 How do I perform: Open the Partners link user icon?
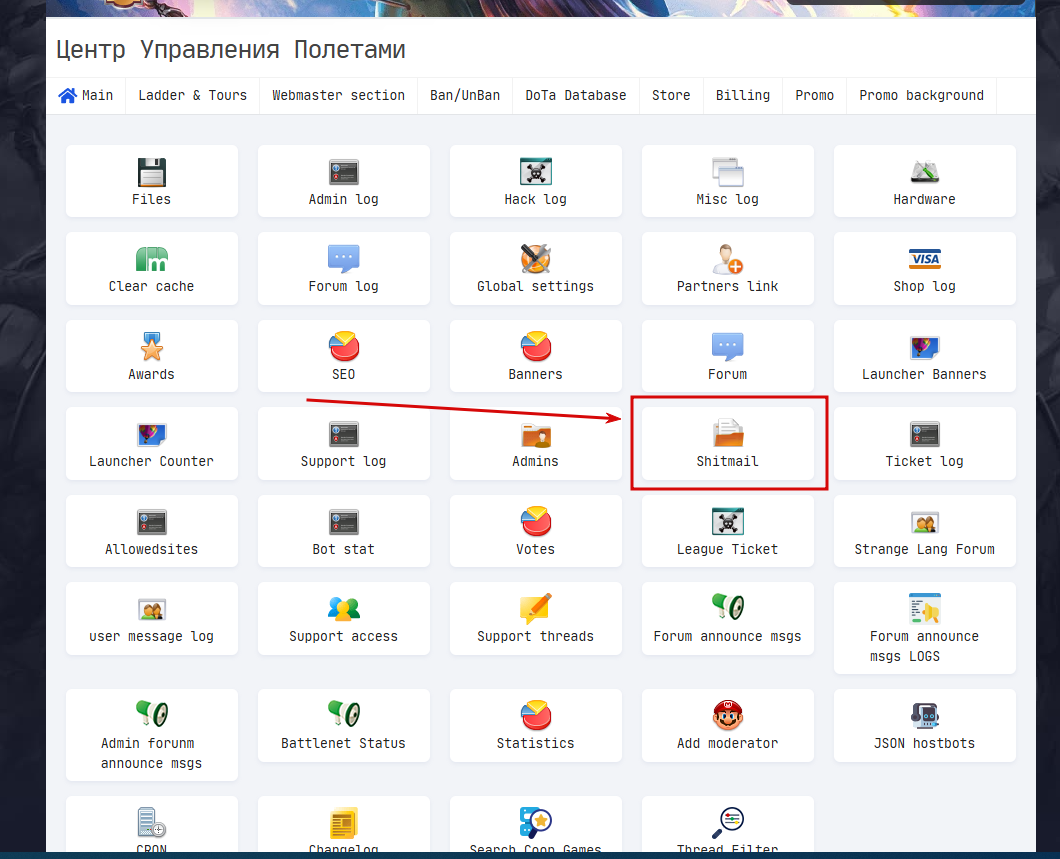point(727,259)
